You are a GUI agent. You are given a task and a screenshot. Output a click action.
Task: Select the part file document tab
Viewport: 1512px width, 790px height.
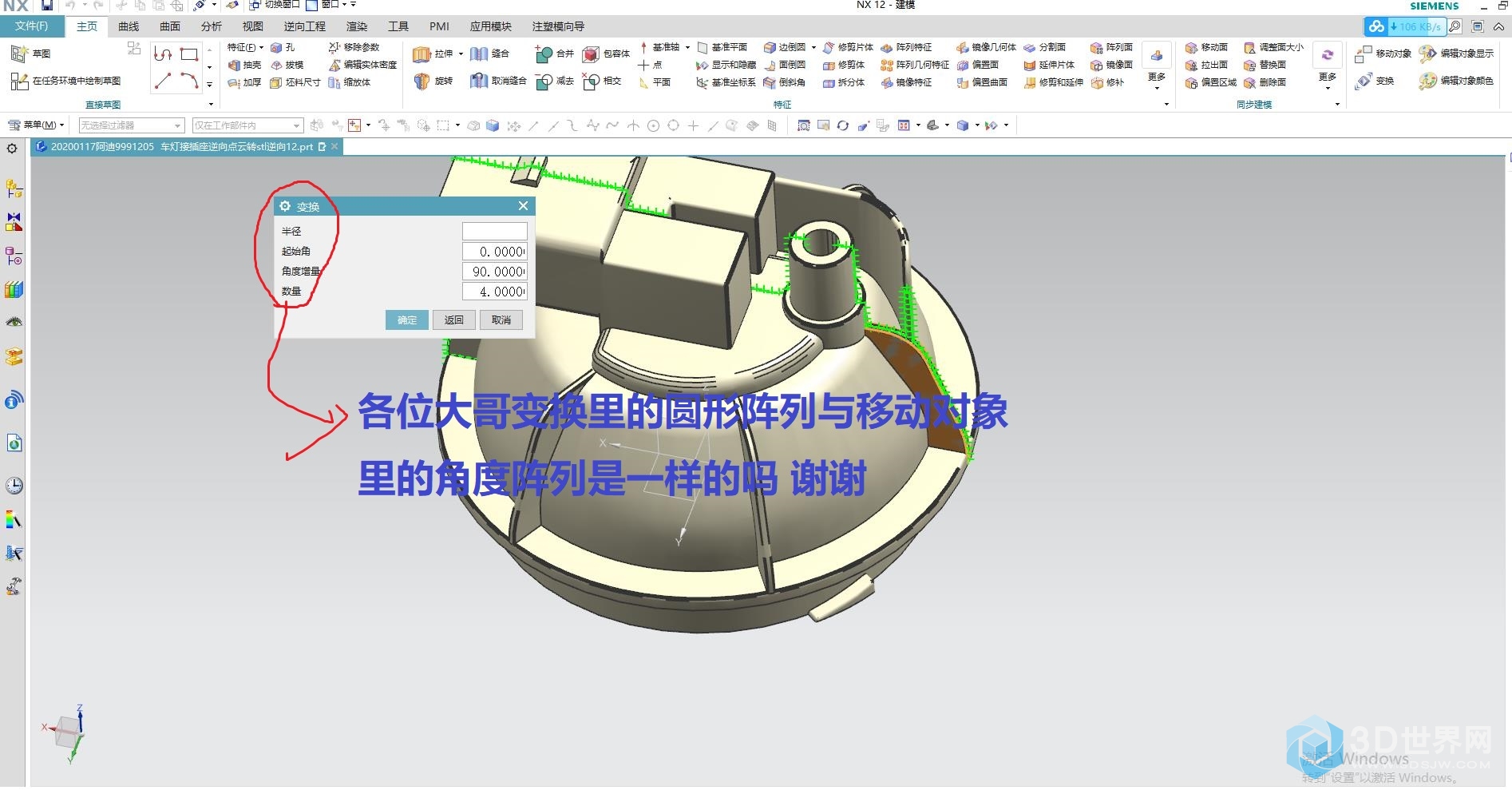tap(186, 147)
